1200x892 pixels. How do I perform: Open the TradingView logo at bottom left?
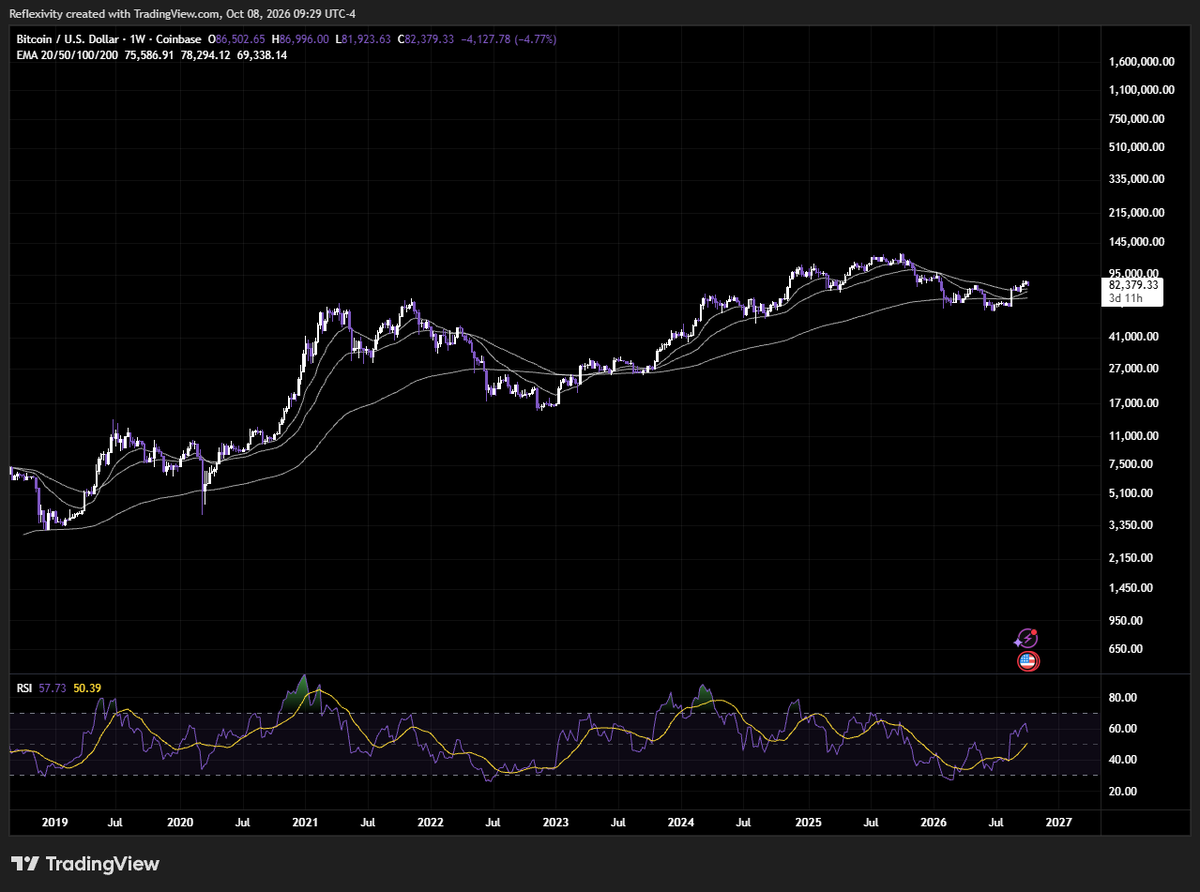pos(85,864)
